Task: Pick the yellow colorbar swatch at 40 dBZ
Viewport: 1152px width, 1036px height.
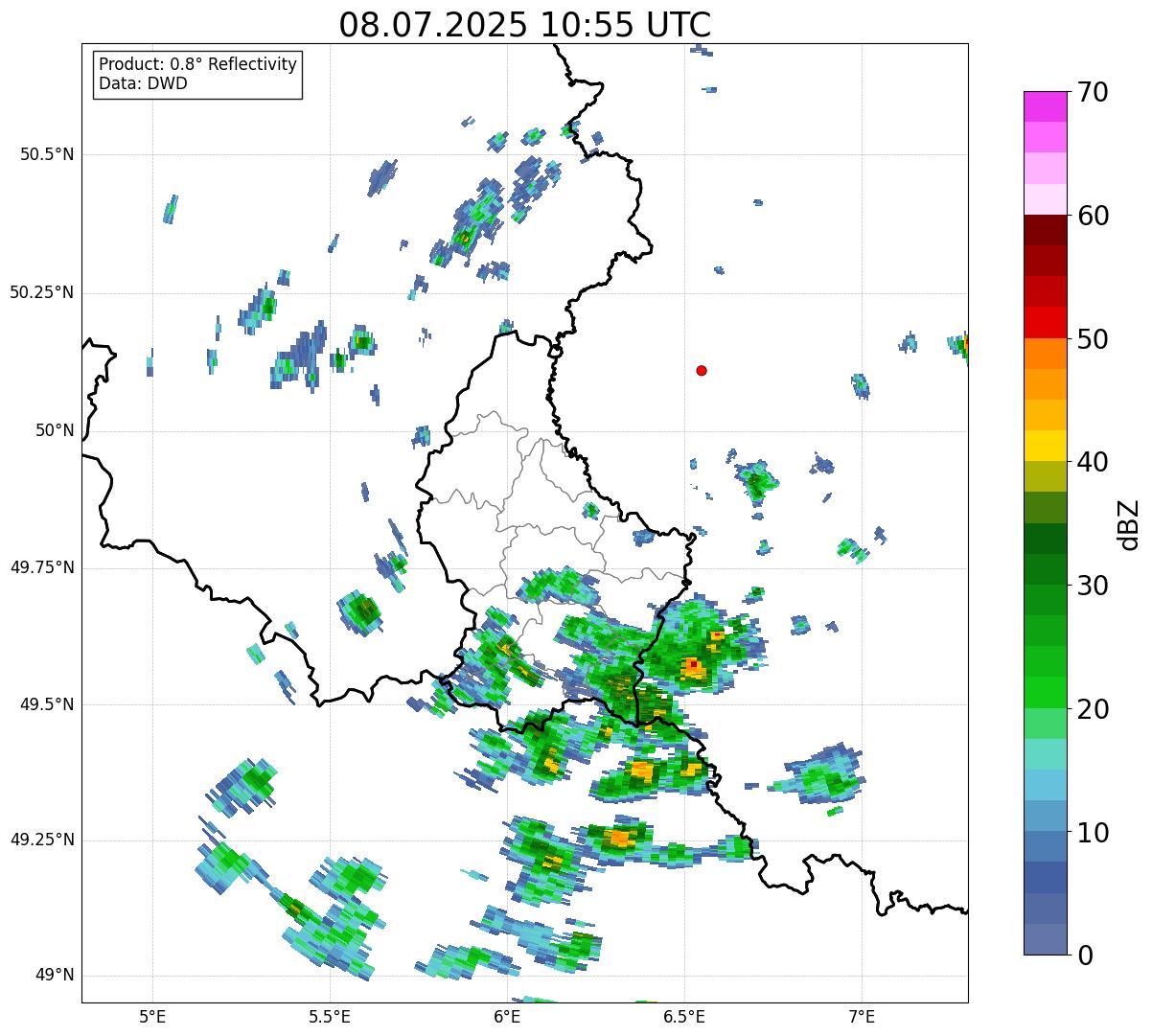Action: coord(1045,447)
